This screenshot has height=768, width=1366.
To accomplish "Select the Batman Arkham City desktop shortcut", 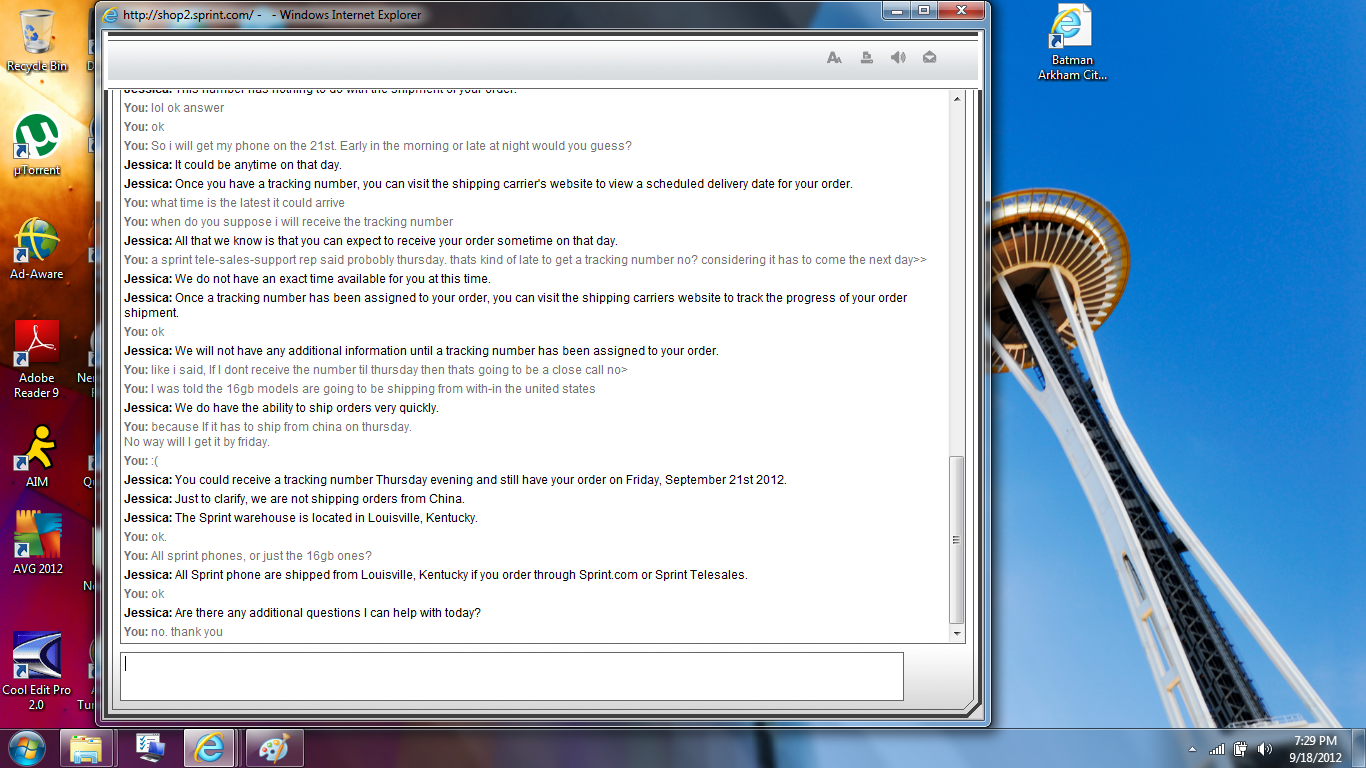I will point(1072,43).
